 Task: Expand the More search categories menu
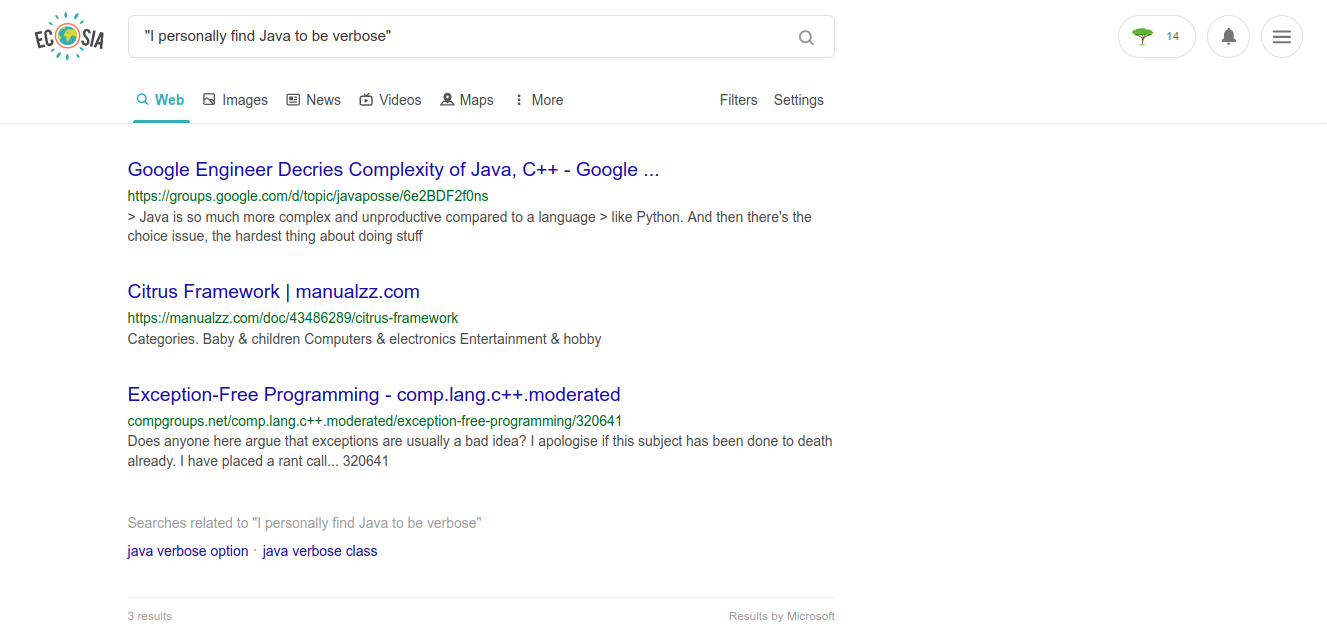tap(538, 100)
